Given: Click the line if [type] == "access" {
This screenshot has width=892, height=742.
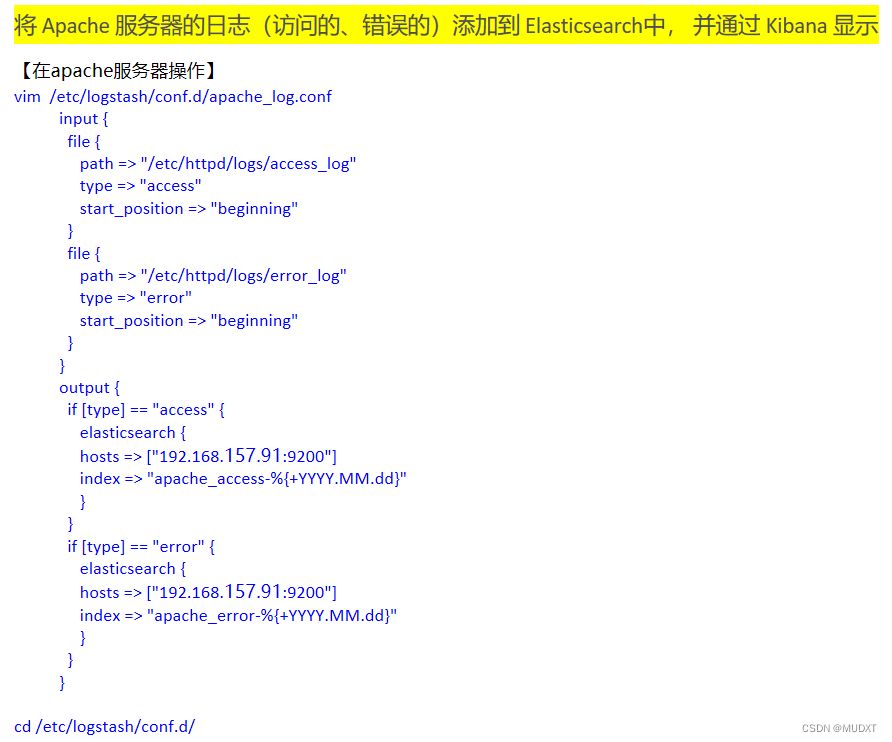Looking at the screenshot, I should [146, 410].
